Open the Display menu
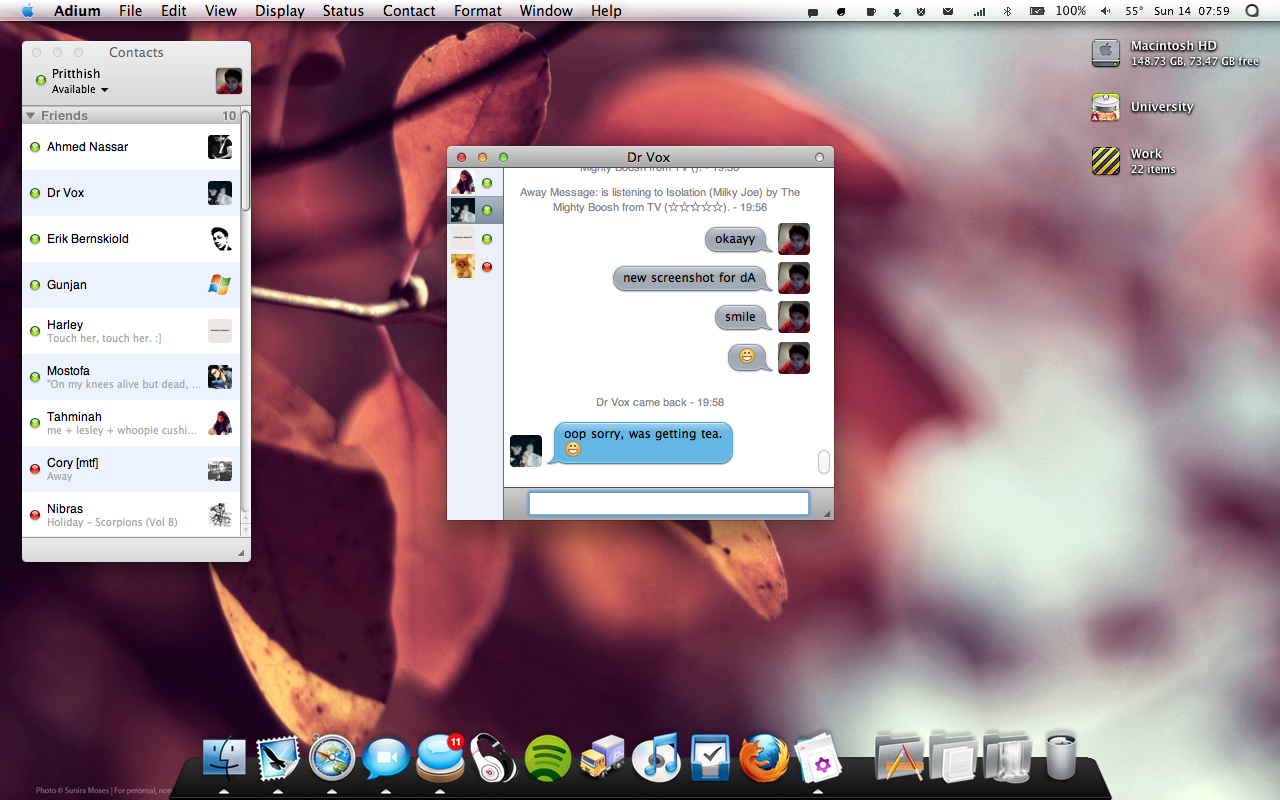 click(280, 11)
